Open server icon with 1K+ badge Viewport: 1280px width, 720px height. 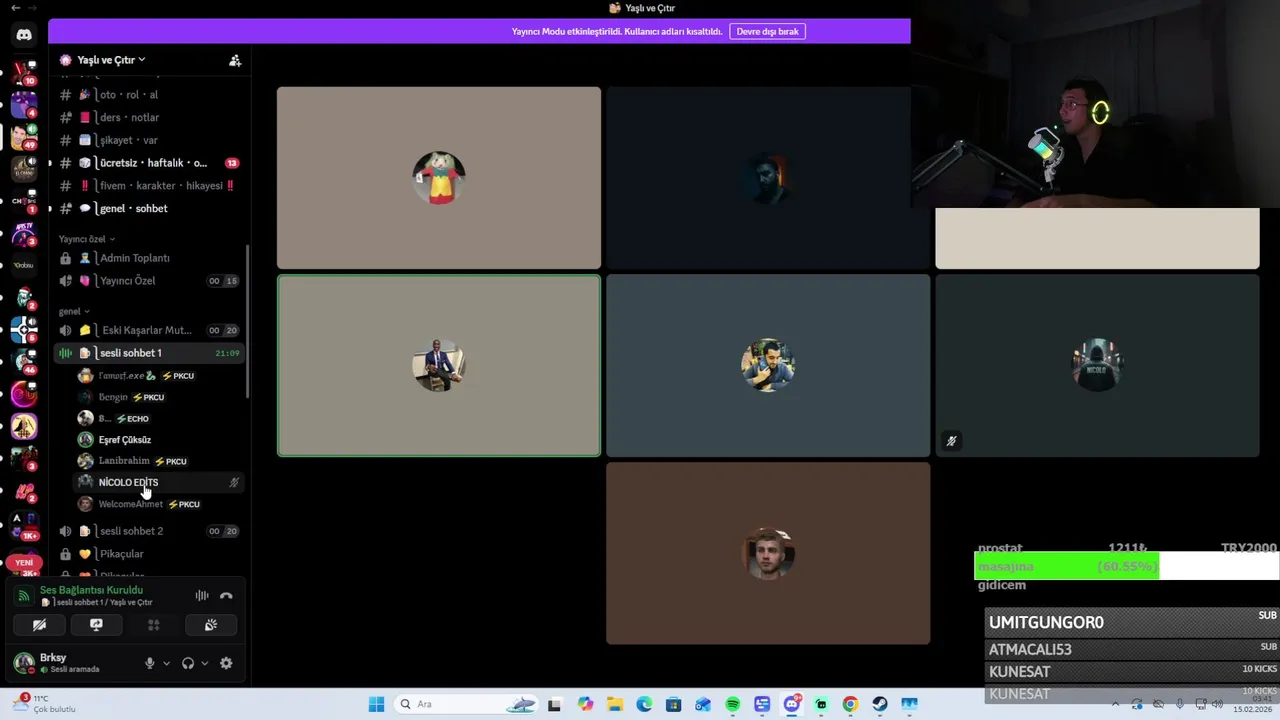tap(24, 525)
